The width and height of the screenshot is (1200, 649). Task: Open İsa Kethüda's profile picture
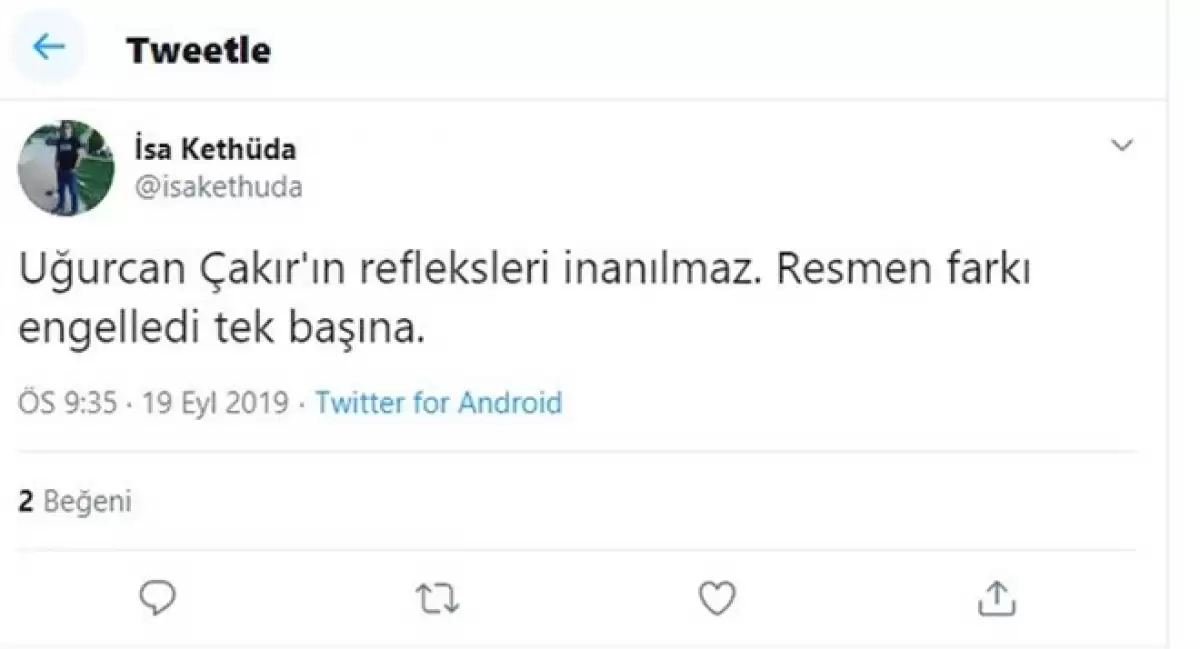(66, 167)
